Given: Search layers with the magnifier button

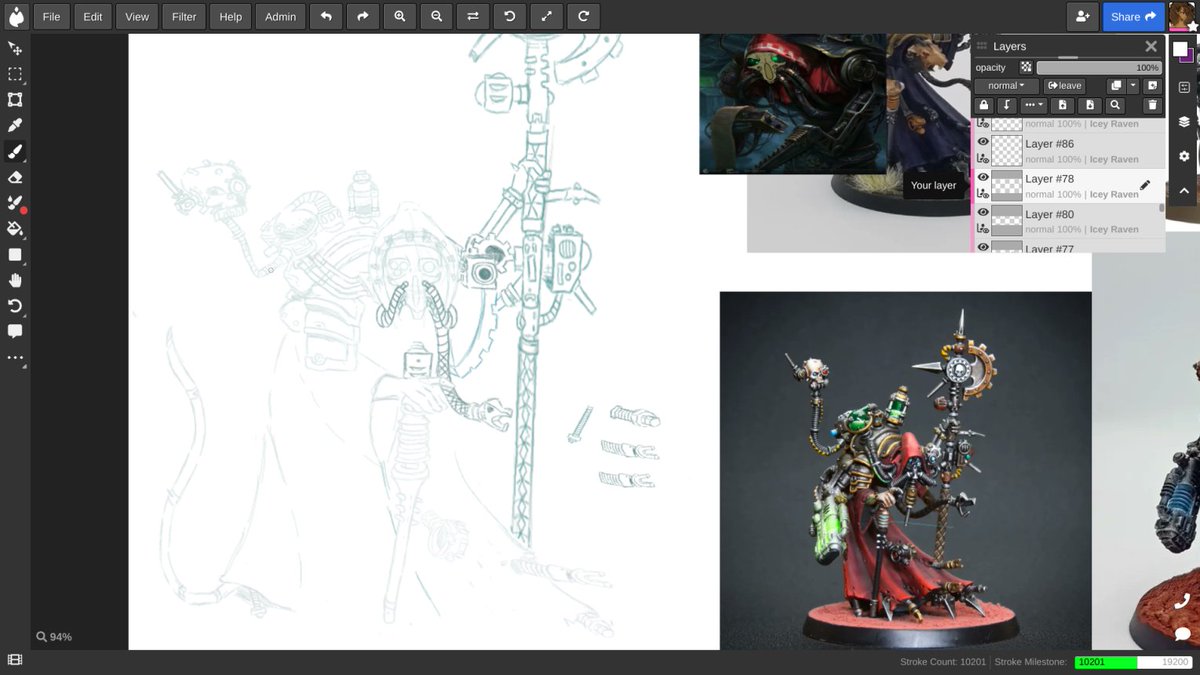Looking at the screenshot, I should pos(1115,105).
